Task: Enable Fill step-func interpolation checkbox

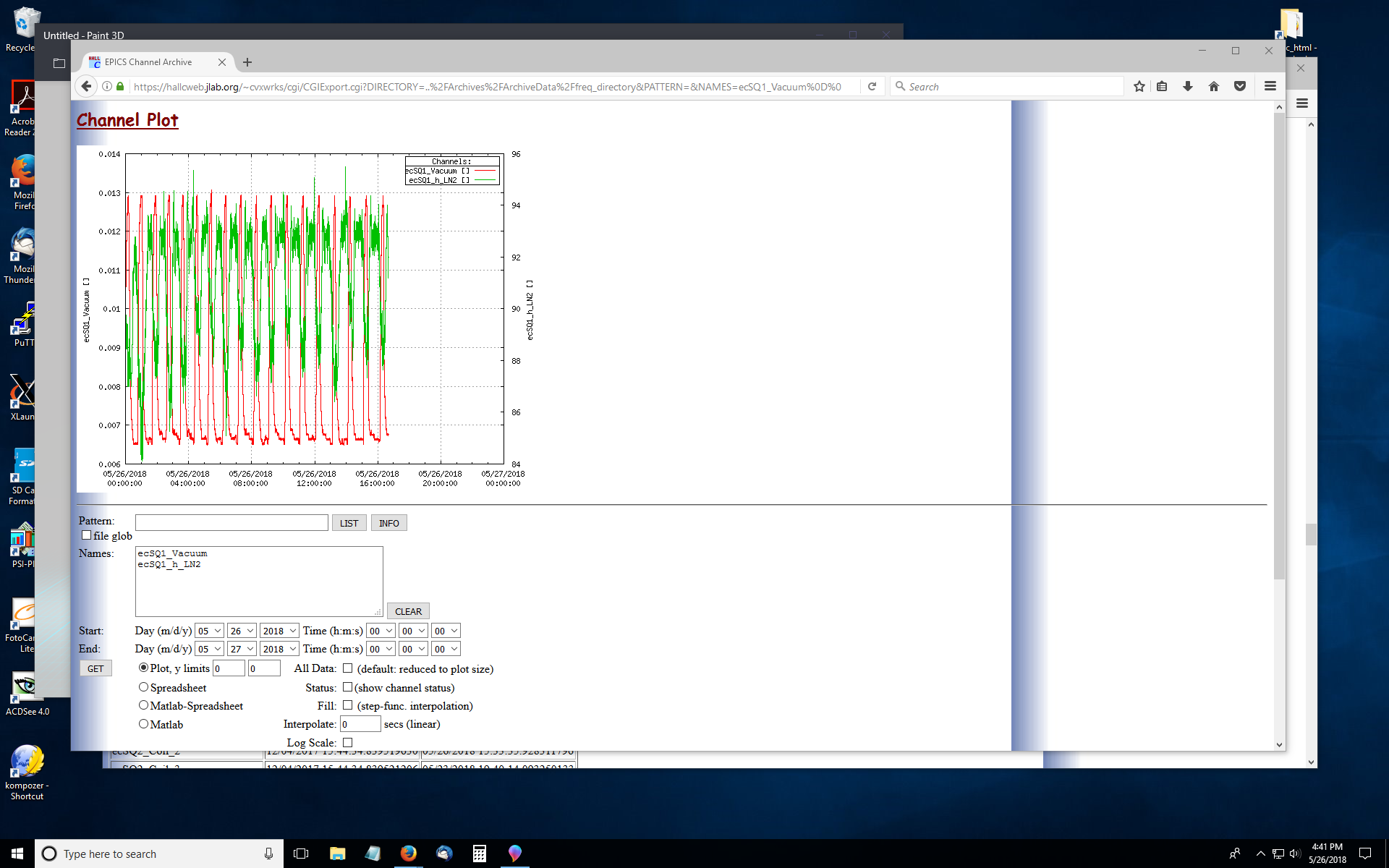Action: 347,705
